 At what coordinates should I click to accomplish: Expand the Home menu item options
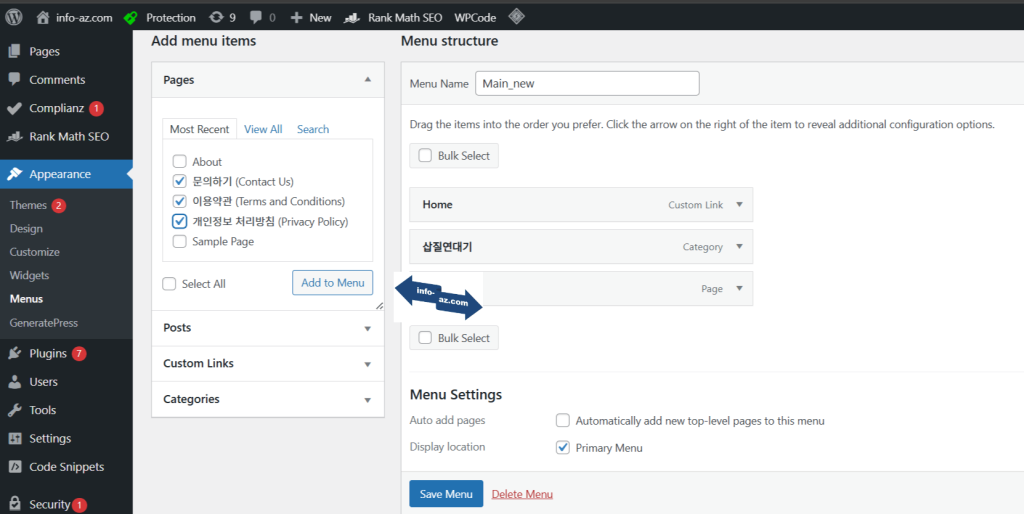click(x=739, y=204)
